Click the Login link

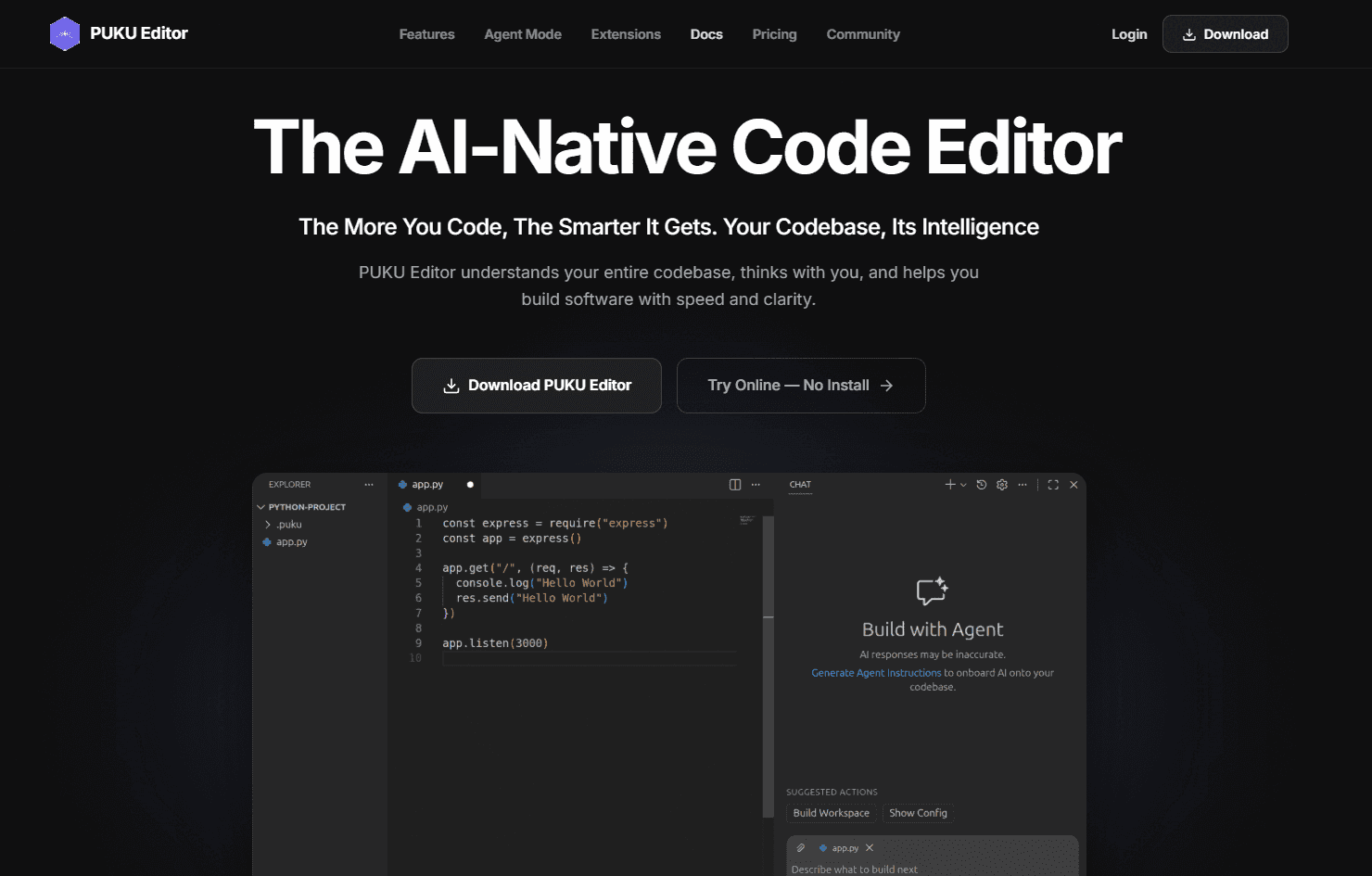click(x=1129, y=34)
